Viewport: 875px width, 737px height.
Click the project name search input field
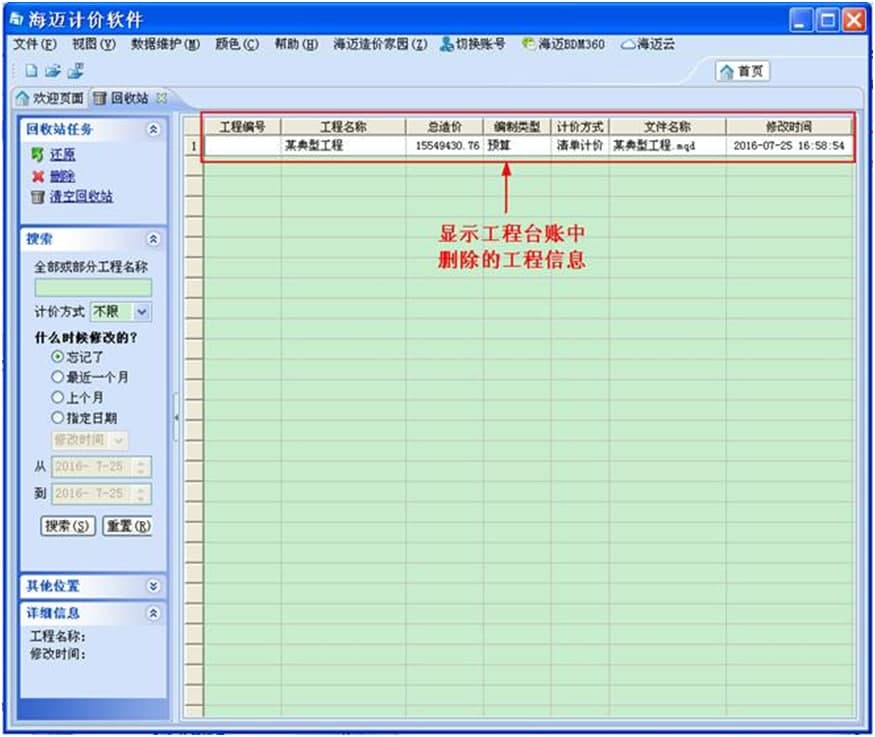tap(93, 288)
